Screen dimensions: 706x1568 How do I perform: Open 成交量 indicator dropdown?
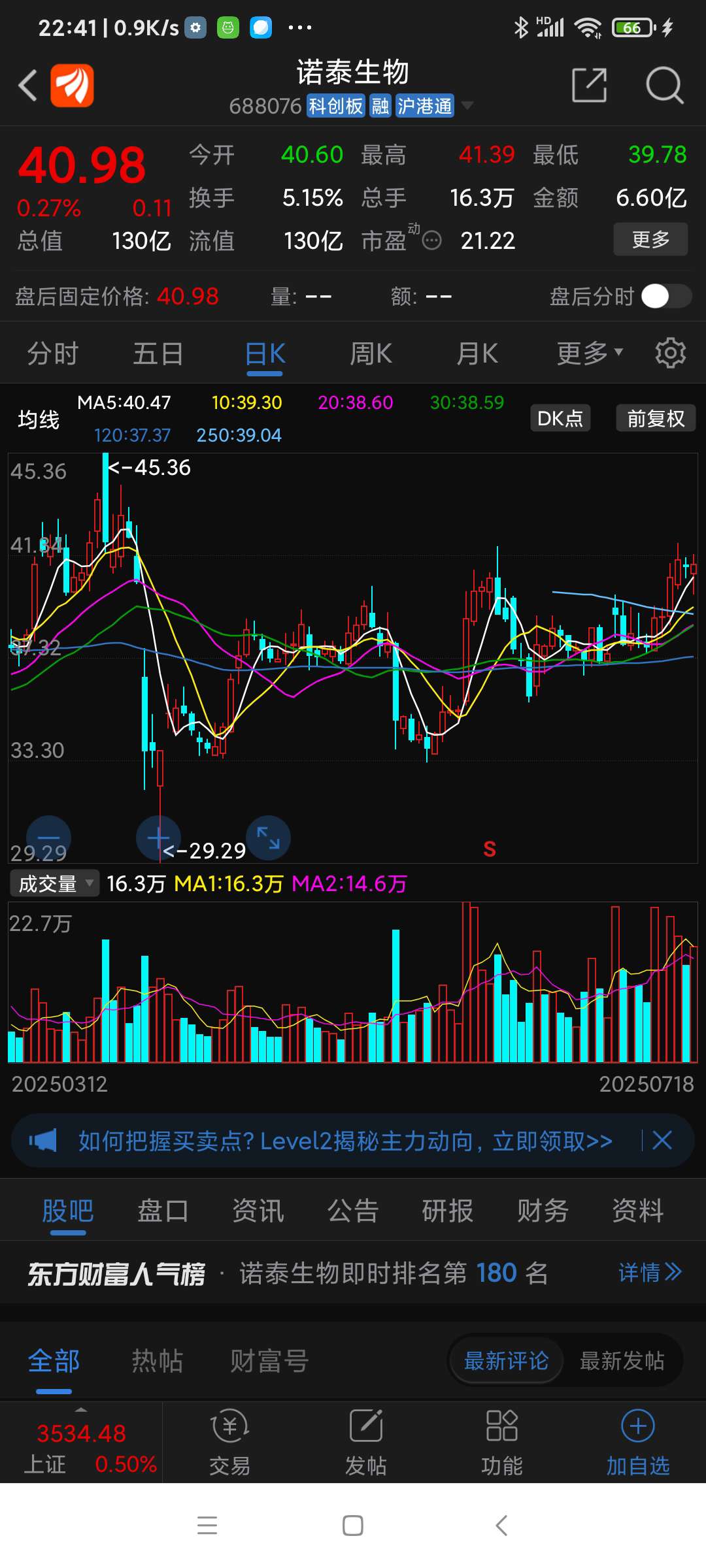tap(54, 883)
